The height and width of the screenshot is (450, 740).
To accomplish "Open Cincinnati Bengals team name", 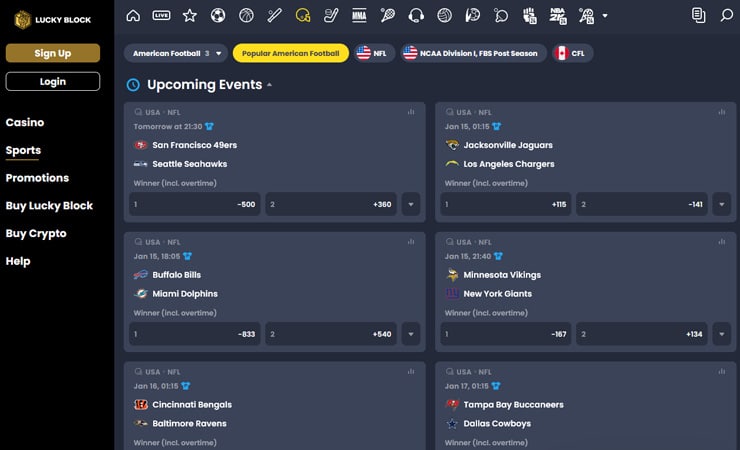I will 192,404.
